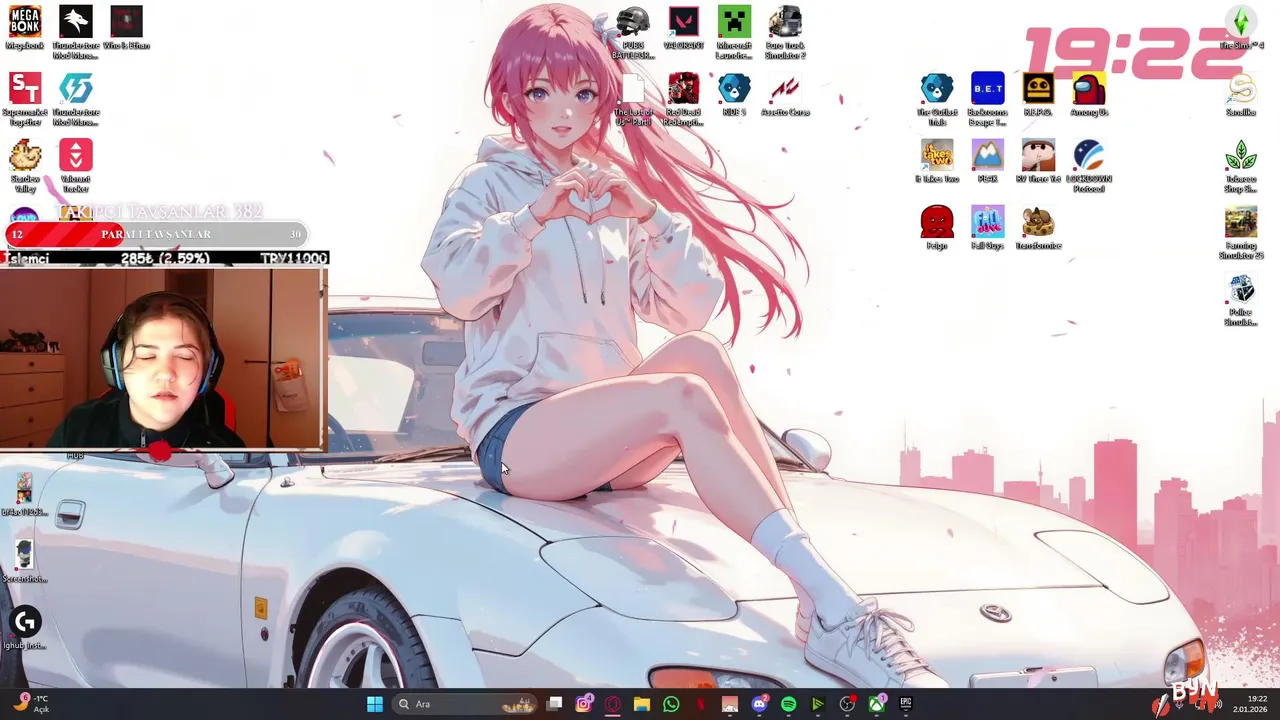The height and width of the screenshot is (720, 1280).
Task: Launch It Takes Two shortcut
Action: pos(937,156)
